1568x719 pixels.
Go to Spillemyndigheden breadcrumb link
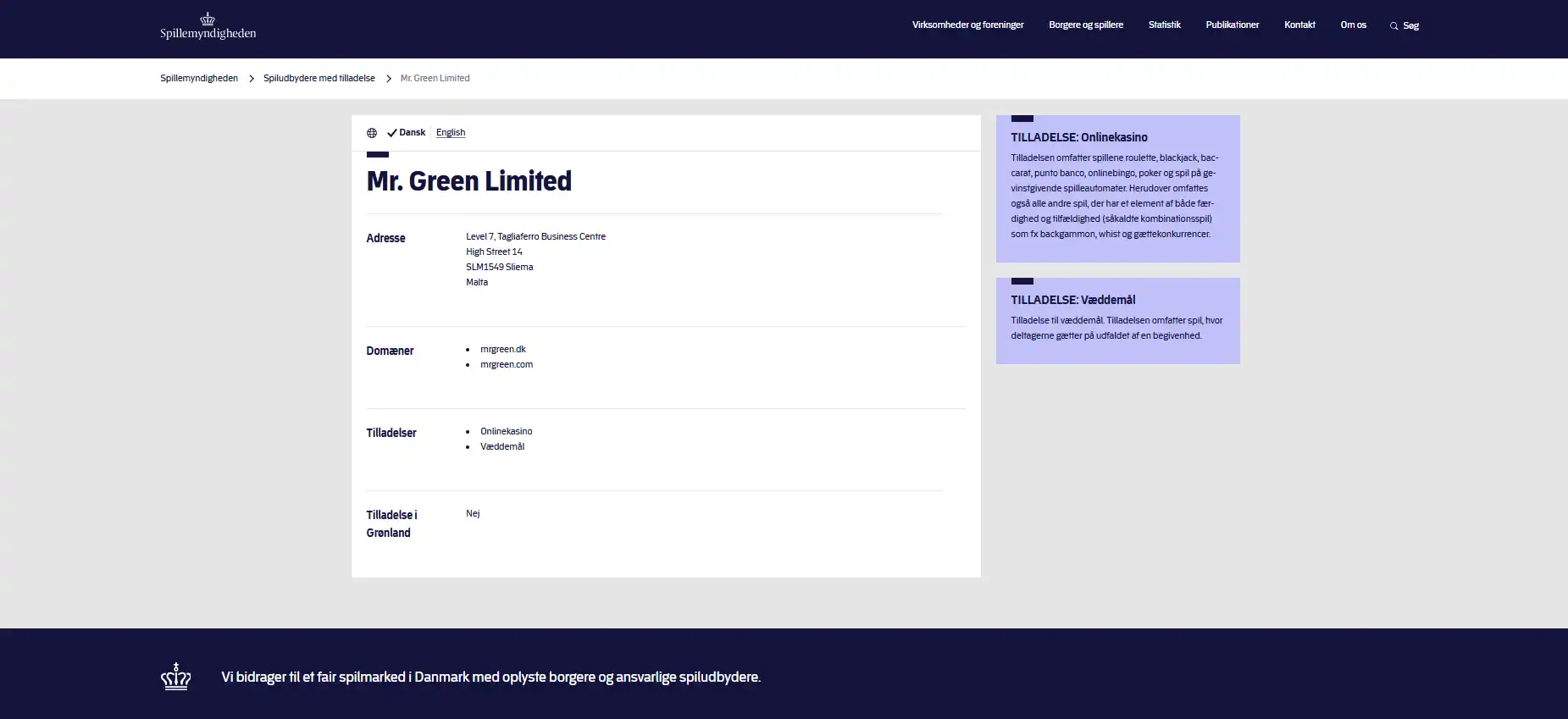[199, 78]
